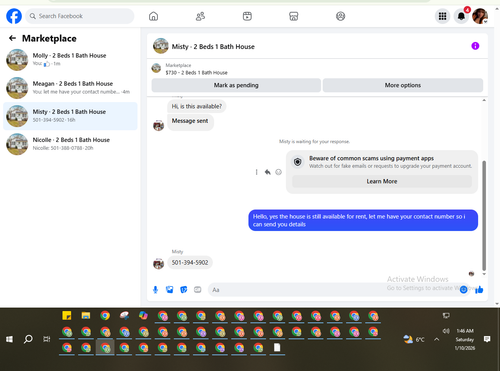Choose a sticker icon in composer
This screenshot has width=500, height=371.
coord(183,290)
